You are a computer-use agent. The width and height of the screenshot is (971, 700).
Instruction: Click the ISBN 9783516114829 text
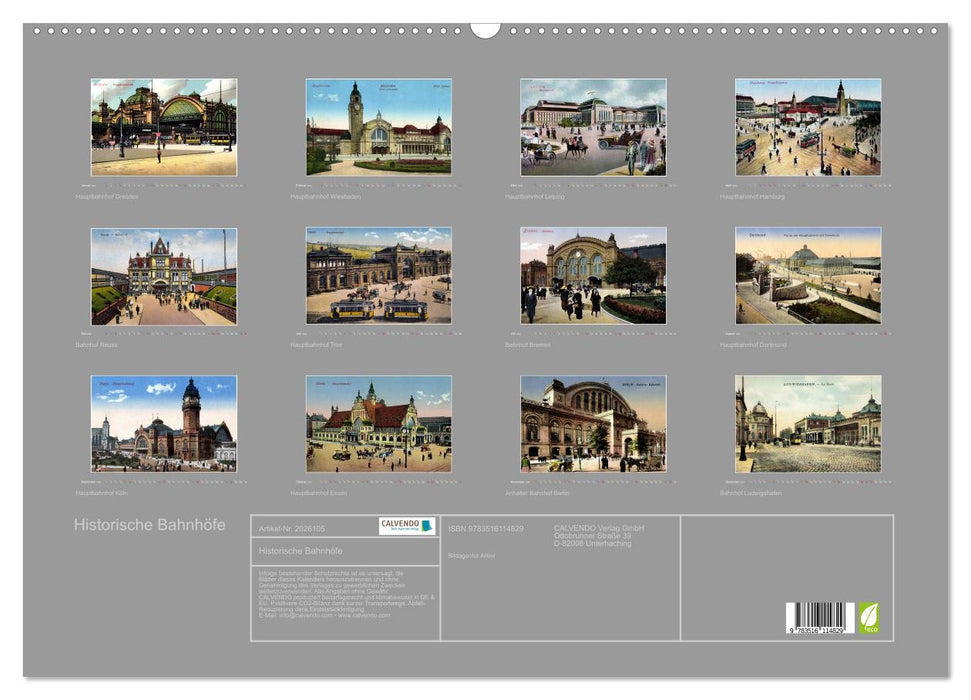(486, 528)
